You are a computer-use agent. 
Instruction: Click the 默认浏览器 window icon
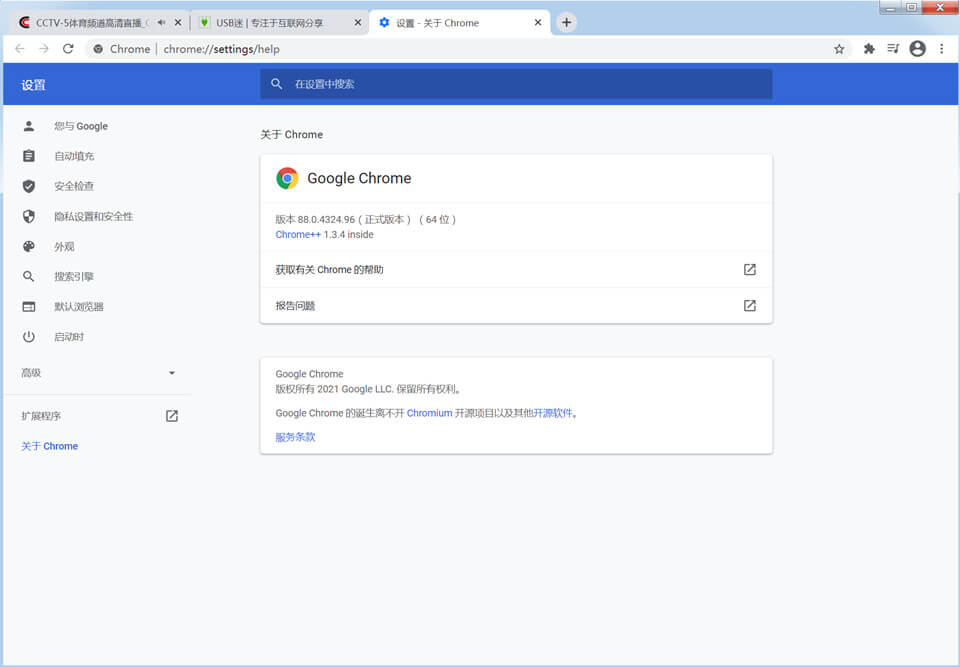click(29, 306)
